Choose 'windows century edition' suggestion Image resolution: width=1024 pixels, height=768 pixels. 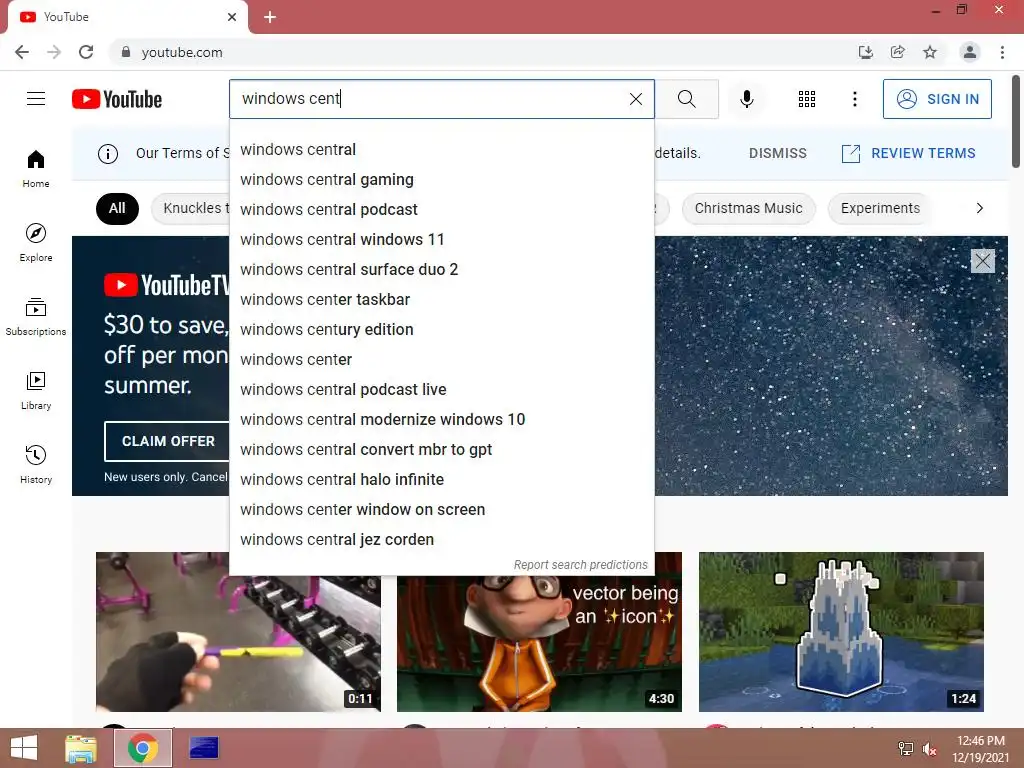[x=441, y=330]
